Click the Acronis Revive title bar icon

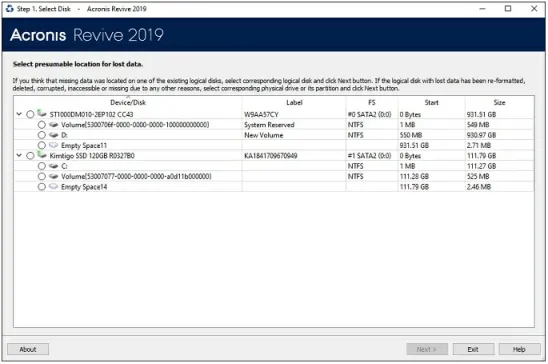9,9
